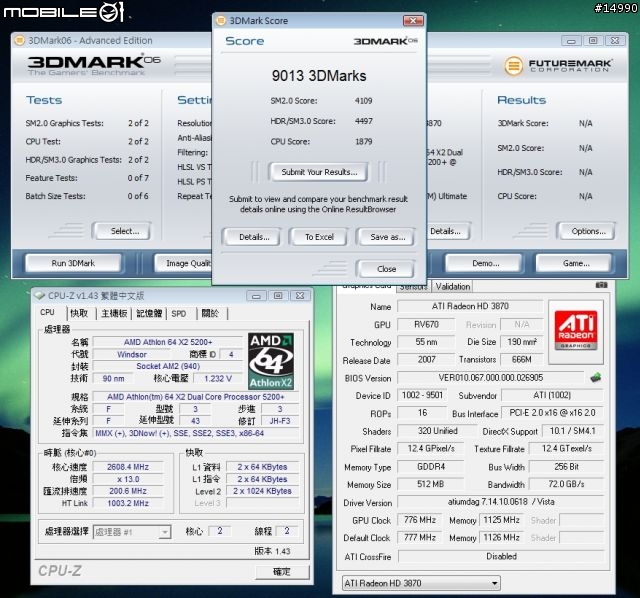Image resolution: width=640 pixels, height=598 pixels.
Task: Click Details button in 3DMark06 System section
Action: pyautogui.click(x=448, y=231)
